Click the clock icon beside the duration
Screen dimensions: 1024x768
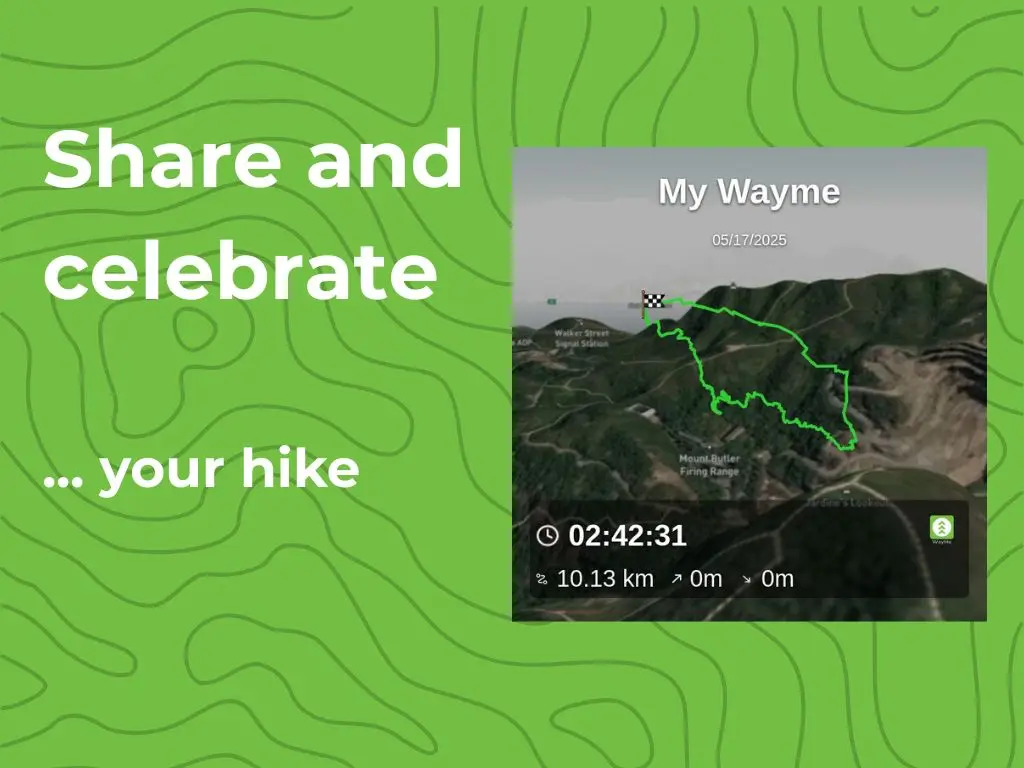(547, 536)
